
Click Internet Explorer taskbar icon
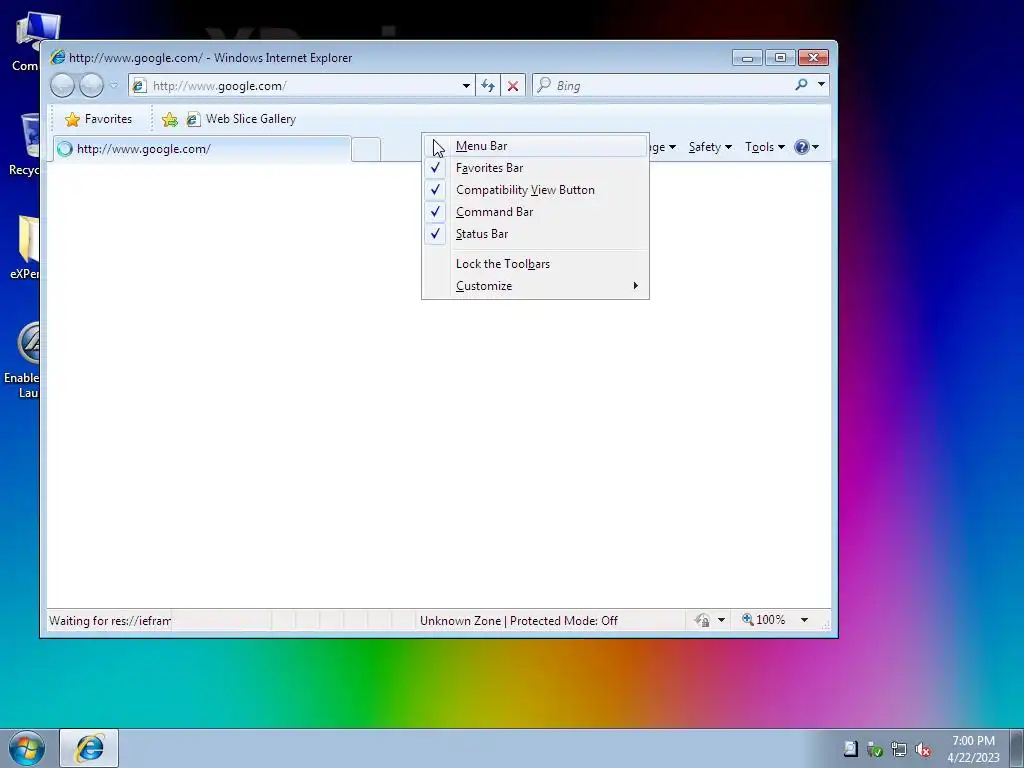(89, 748)
